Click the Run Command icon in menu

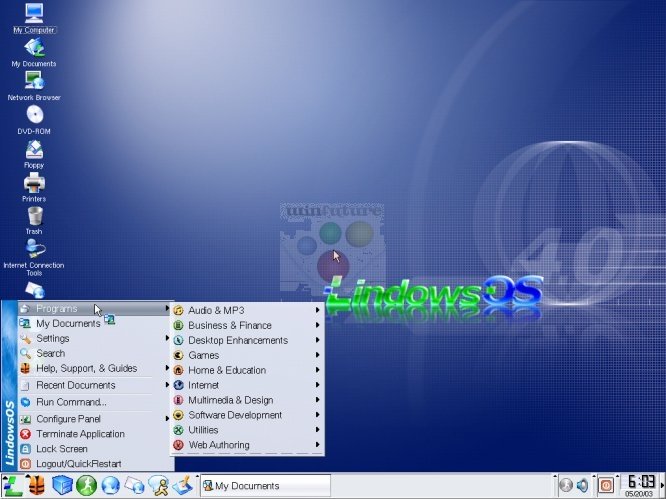point(25,402)
